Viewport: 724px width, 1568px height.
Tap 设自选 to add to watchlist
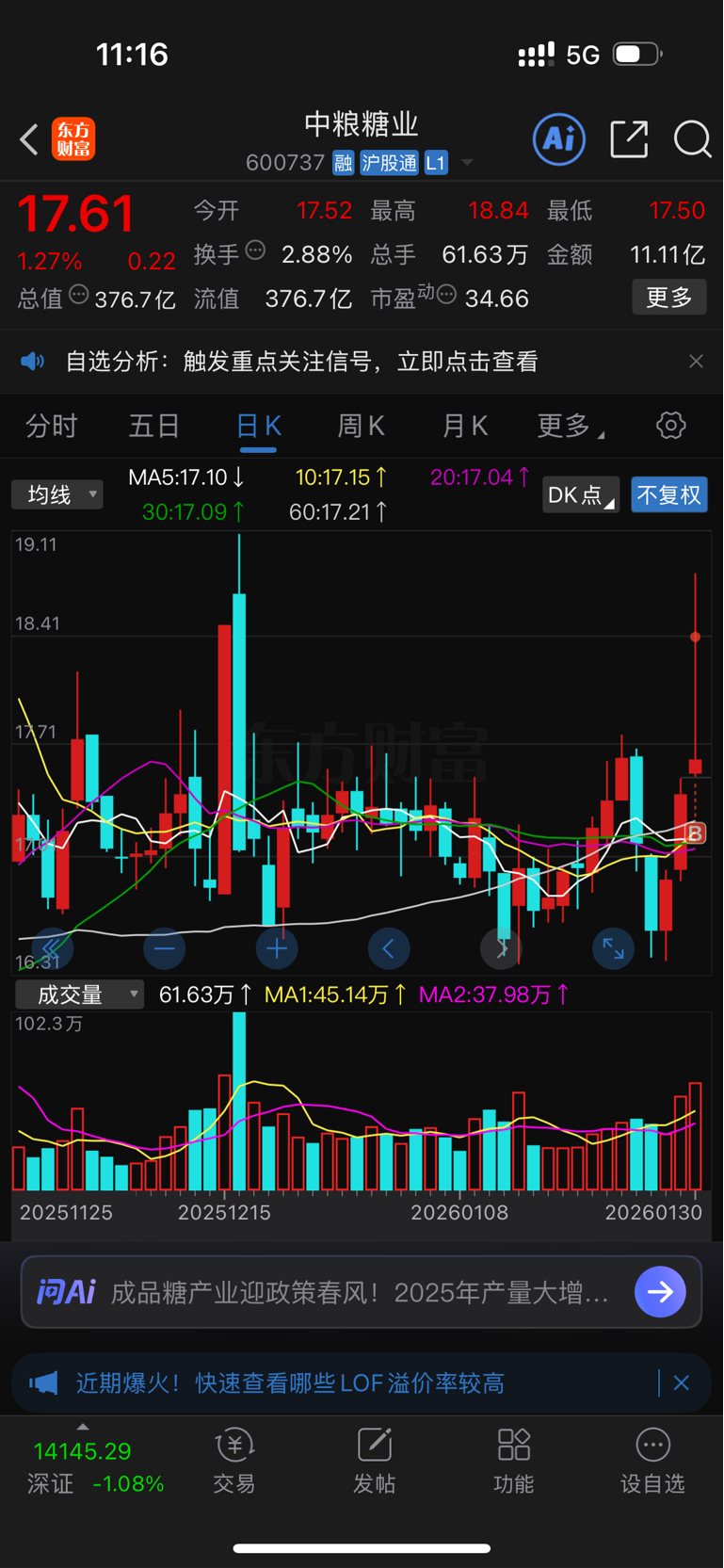(x=652, y=1462)
